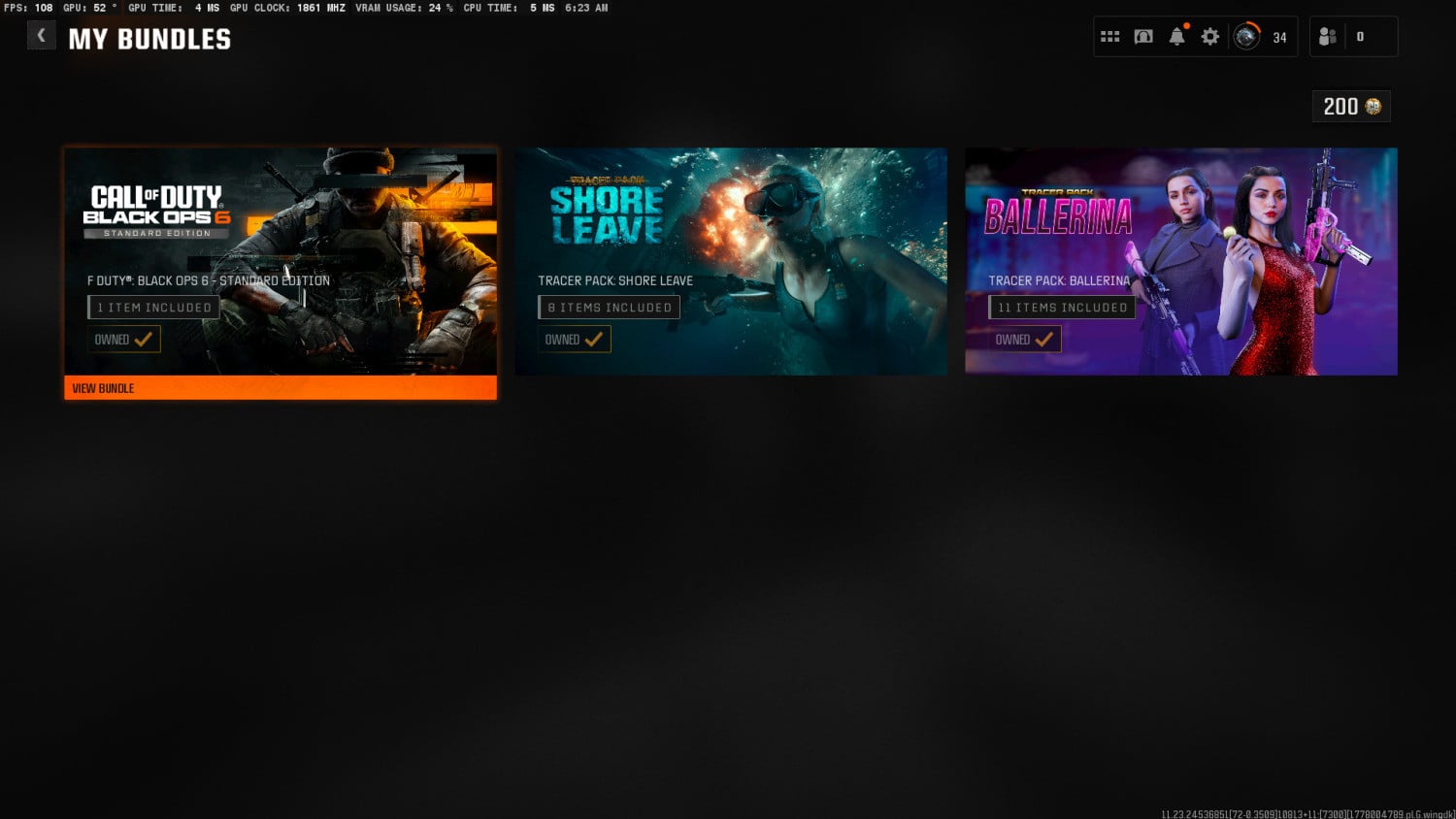This screenshot has width=1456, height=819.
Task: Open the settings gear icon
Action: [1209, 37]
